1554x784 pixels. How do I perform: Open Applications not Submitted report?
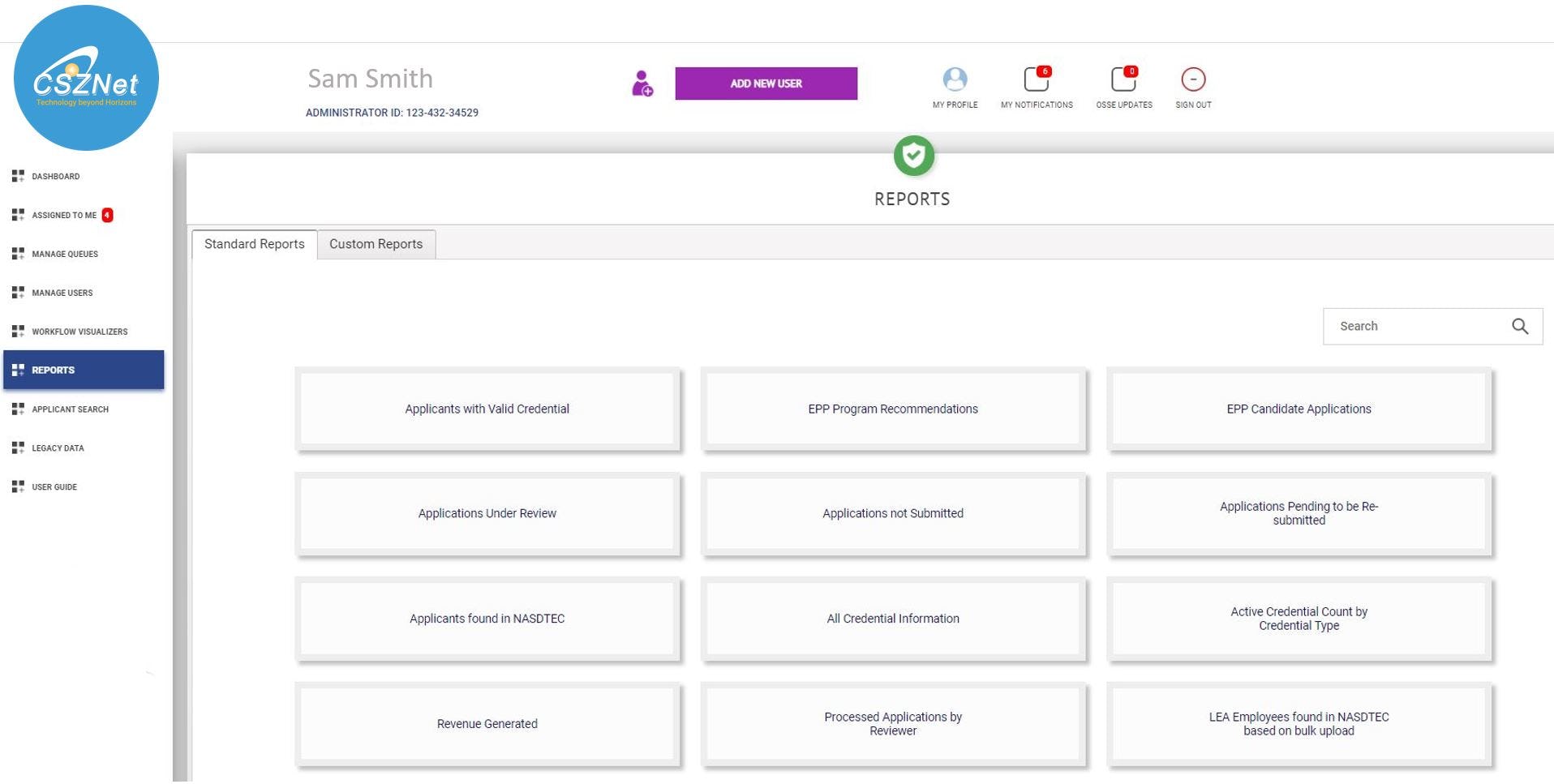[893, 513]
